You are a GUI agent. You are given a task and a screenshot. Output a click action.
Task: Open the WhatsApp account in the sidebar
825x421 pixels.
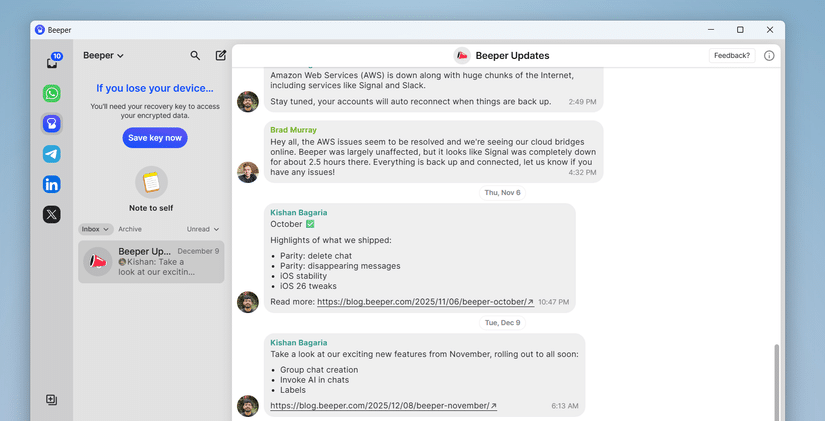52,94
